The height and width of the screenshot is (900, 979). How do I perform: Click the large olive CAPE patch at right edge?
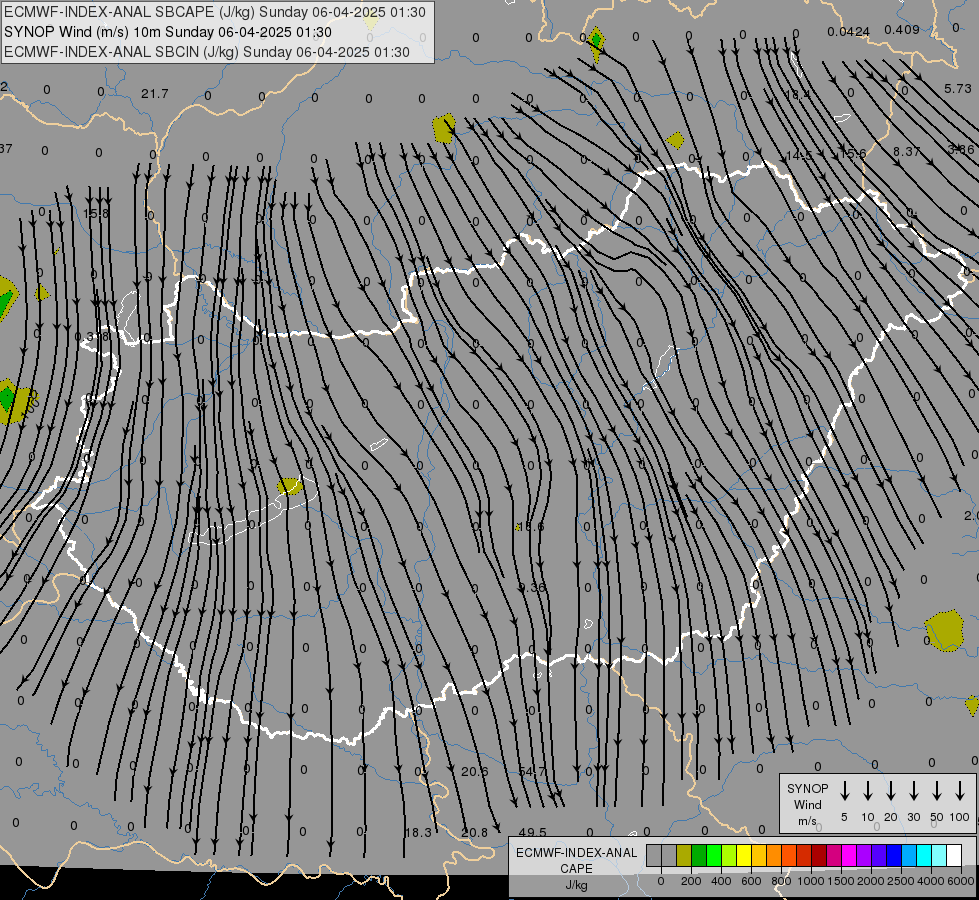[945, 631]
